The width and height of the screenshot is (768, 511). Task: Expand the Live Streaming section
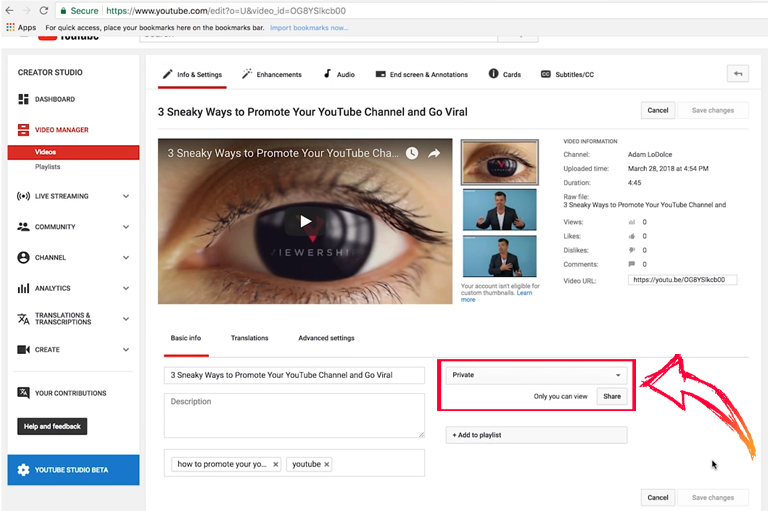[126, 196]
